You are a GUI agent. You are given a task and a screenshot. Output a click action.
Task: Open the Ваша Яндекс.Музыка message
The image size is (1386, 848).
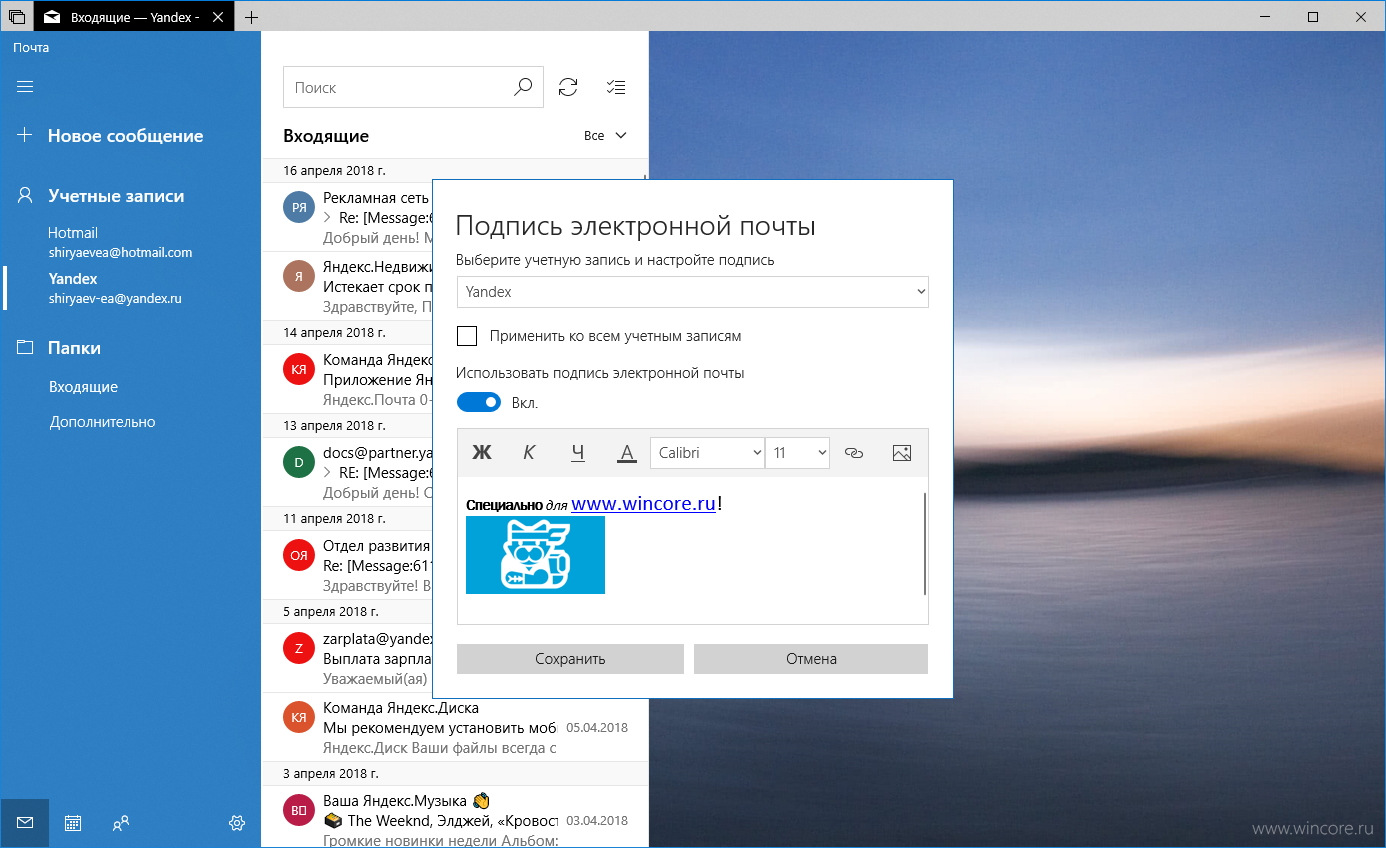(x=455, y=817)
